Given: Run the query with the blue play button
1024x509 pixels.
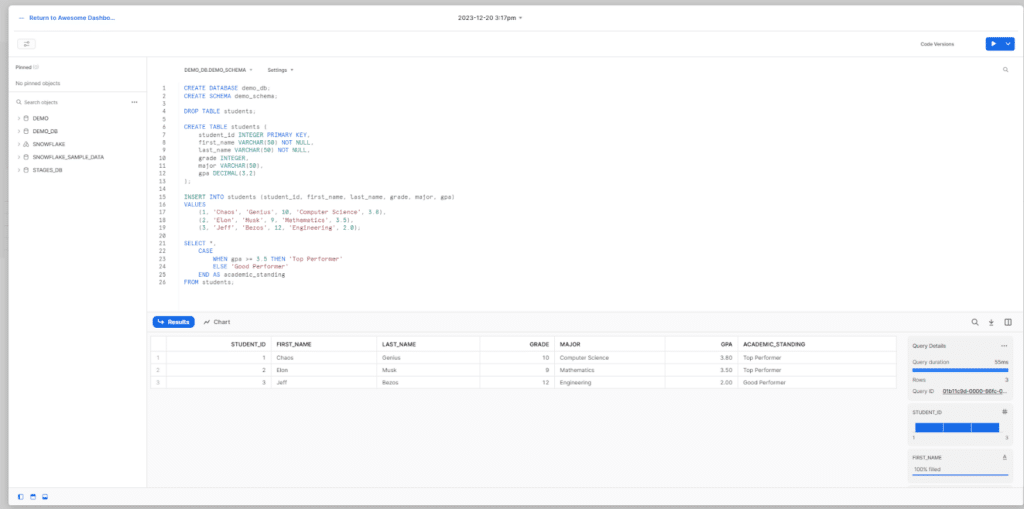Looking at the screenshot, I should tap(994, 44).
